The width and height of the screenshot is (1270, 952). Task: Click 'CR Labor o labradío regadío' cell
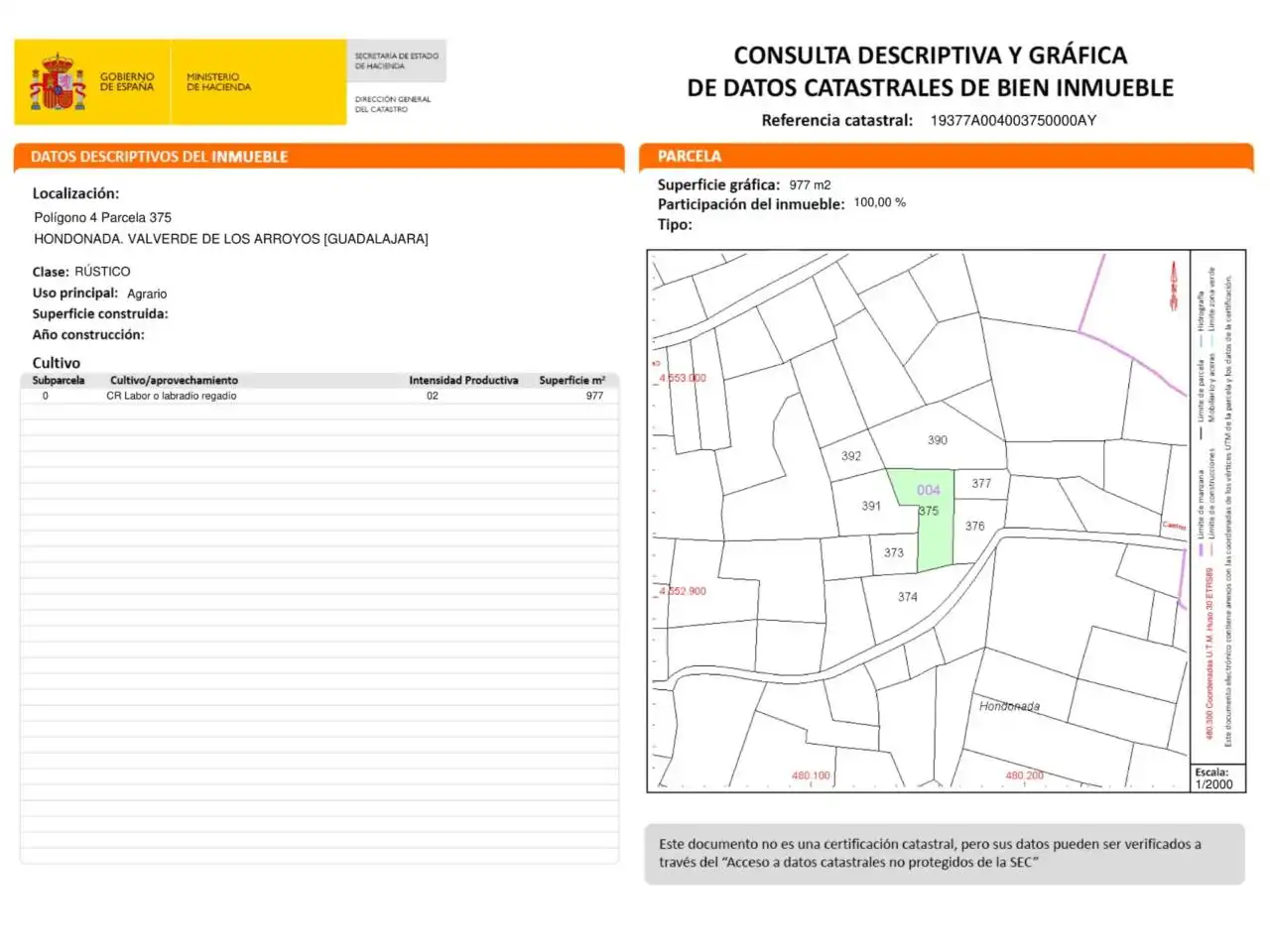click(x=172, y=396)
